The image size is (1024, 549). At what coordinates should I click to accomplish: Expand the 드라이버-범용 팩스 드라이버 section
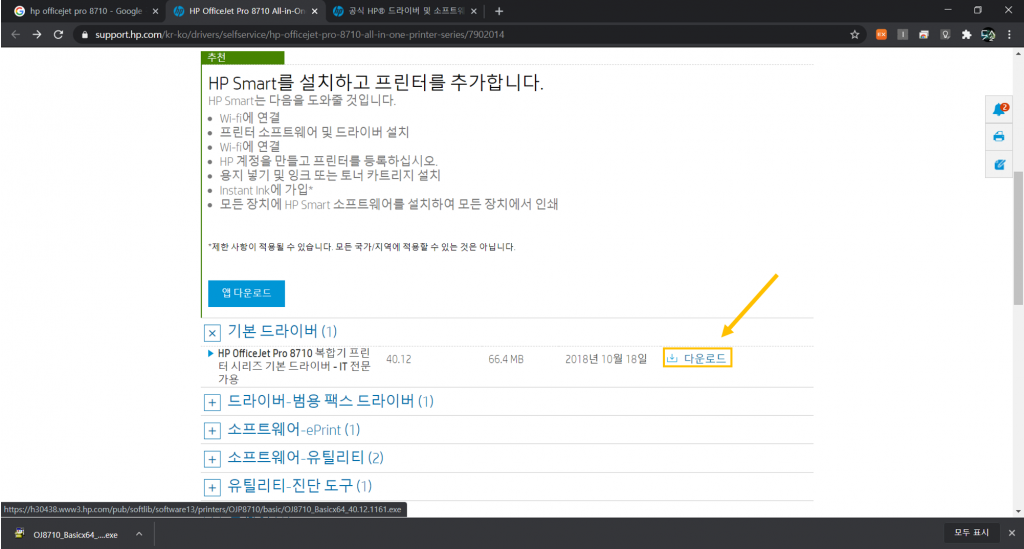coord(212,402)
